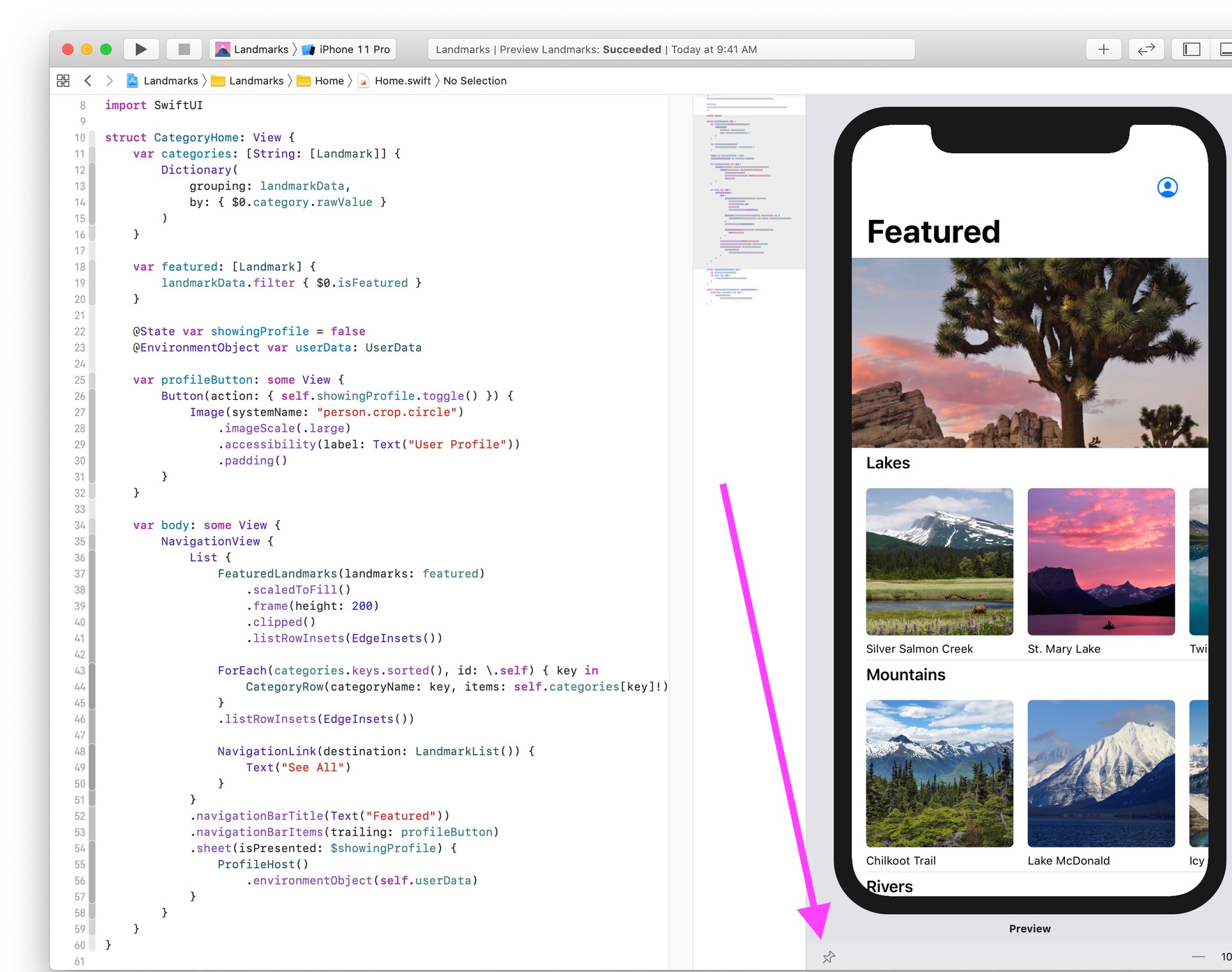Select the Landmarks scheme in toolbar
Image resolution: width=1232 pixels, height=972 pixels.
coord(253,49)
